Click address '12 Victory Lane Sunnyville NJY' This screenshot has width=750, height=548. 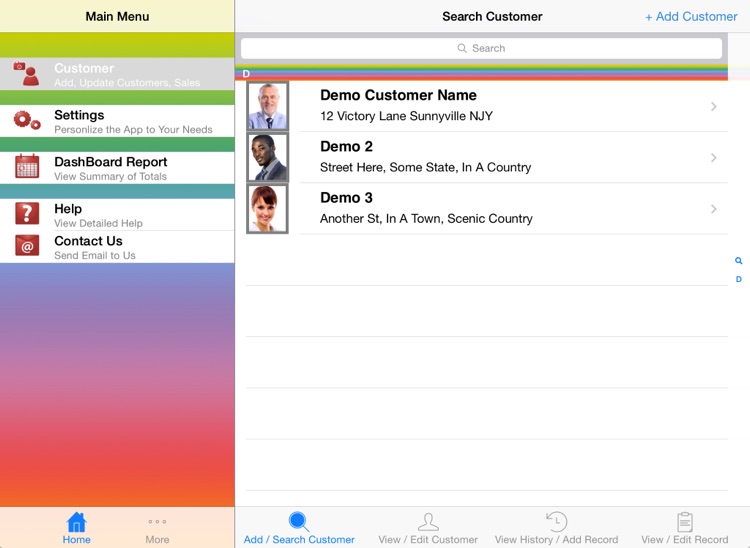click(406, 116)
